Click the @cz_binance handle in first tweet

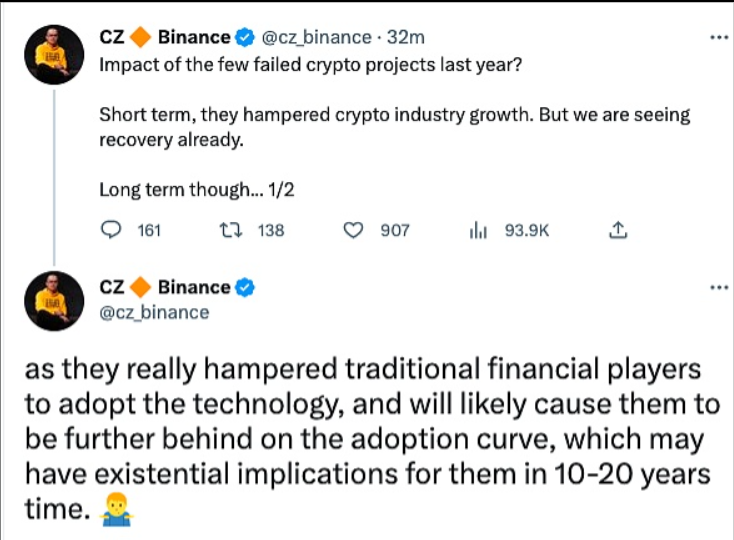coord(315,38)
